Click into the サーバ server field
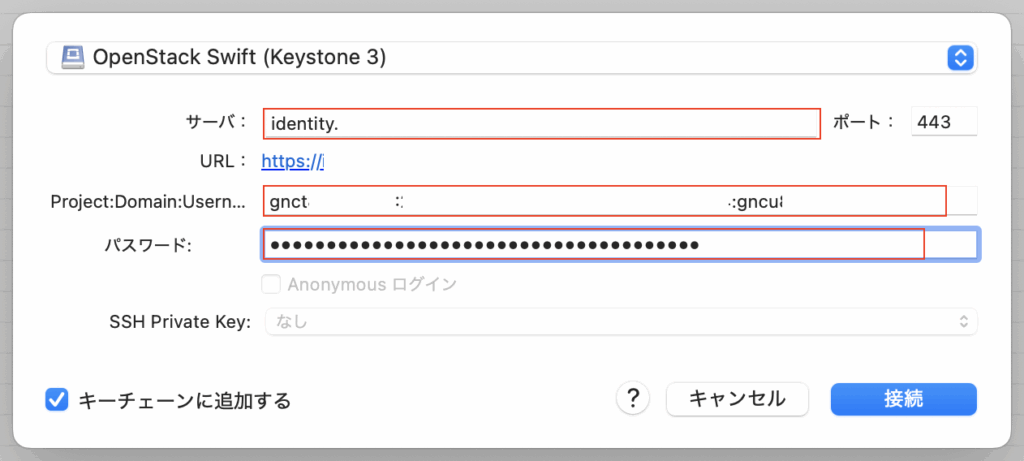The height and width of the screenshot is (461, 1024). click(x=542, y=123)
